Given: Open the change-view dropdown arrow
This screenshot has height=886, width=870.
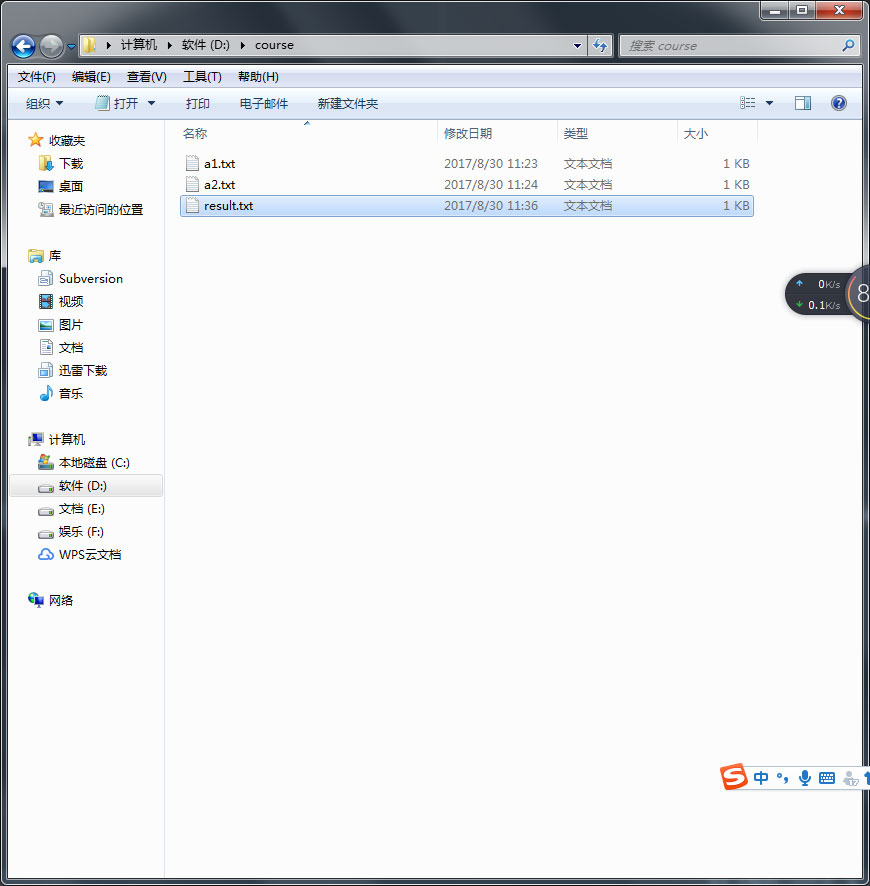Looking at the screenshot, I should click(767, 103).
